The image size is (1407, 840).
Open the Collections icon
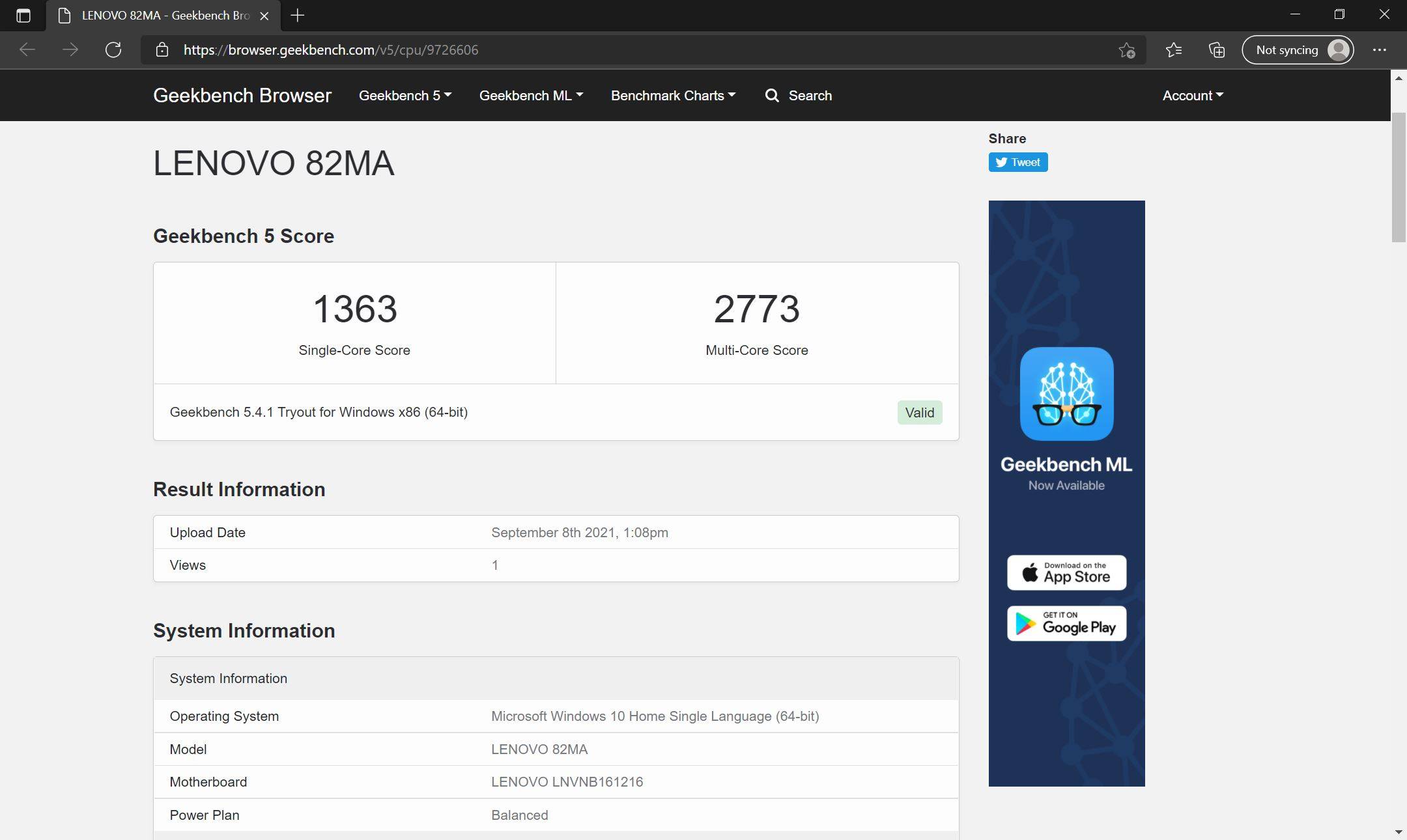[1217, 50]
